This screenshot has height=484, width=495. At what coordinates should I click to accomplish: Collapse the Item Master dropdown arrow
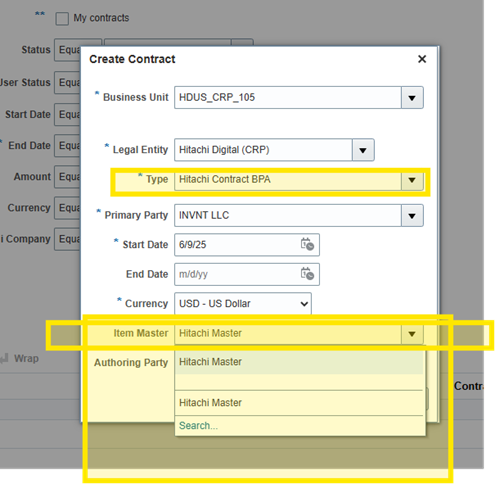coord(412,333)
